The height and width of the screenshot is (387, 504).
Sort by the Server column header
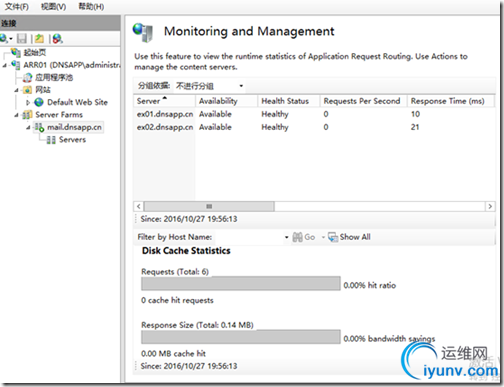click(x=165, y=101)
